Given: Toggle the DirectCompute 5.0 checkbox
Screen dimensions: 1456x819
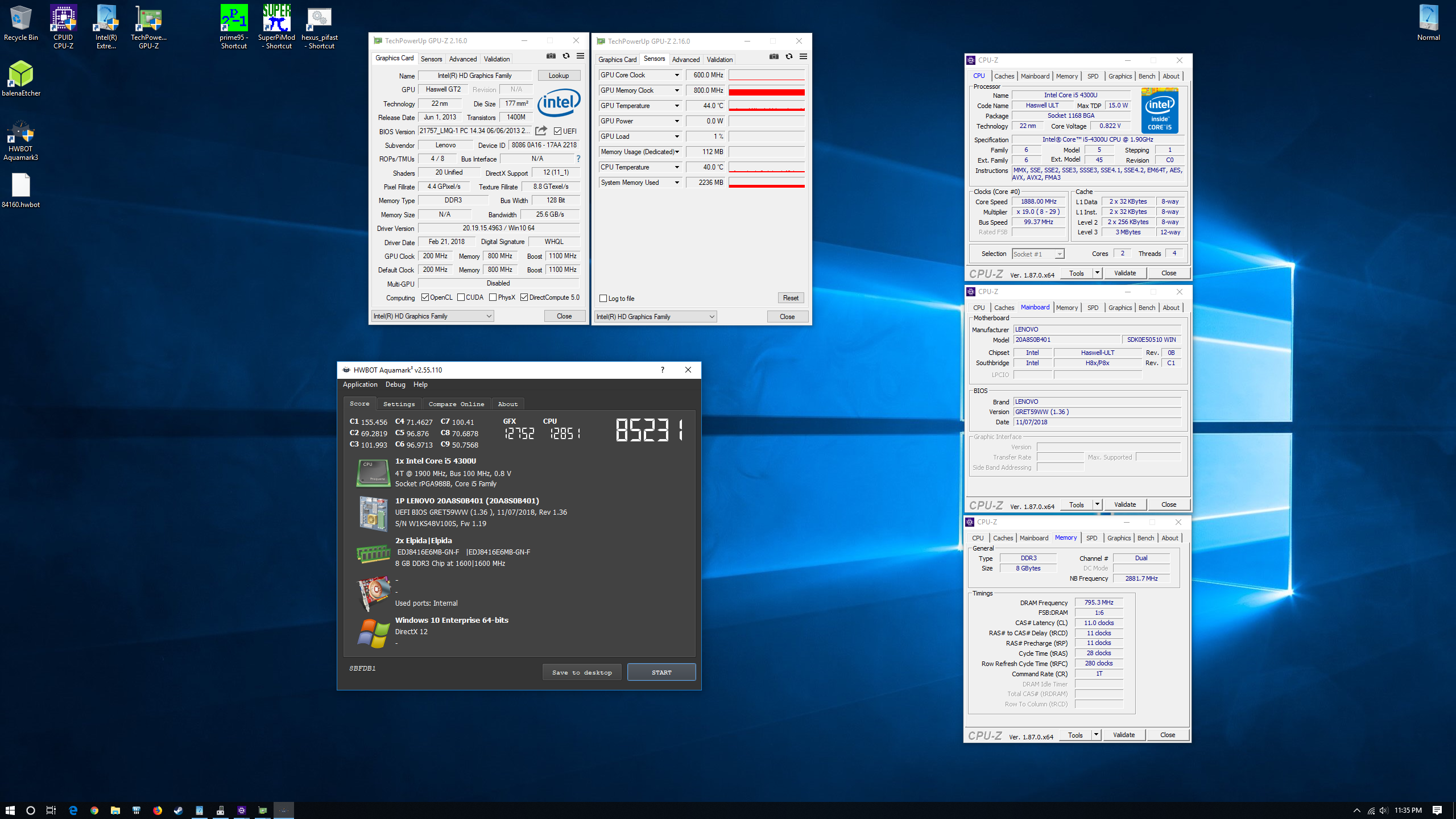Looking at the screenshot, I should tap(524, 297).
